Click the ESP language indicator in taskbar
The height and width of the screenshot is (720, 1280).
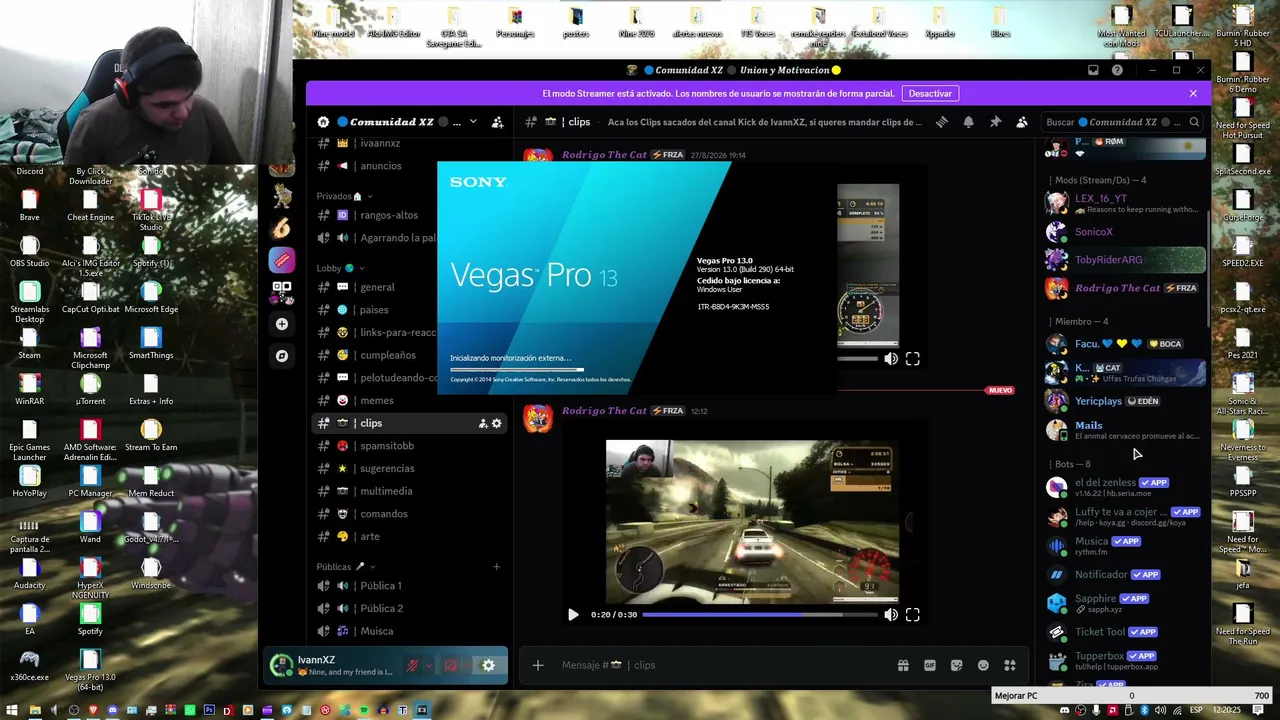(x=1196, y=710)
